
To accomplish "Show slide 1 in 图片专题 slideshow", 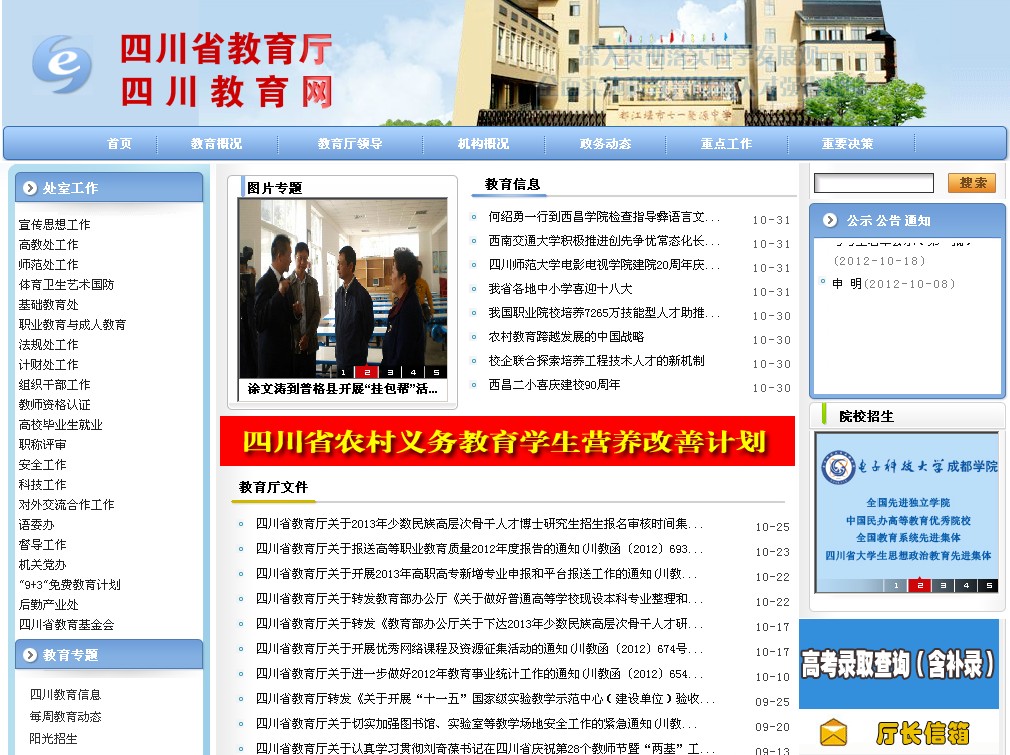I will click(x=343, y=372).
